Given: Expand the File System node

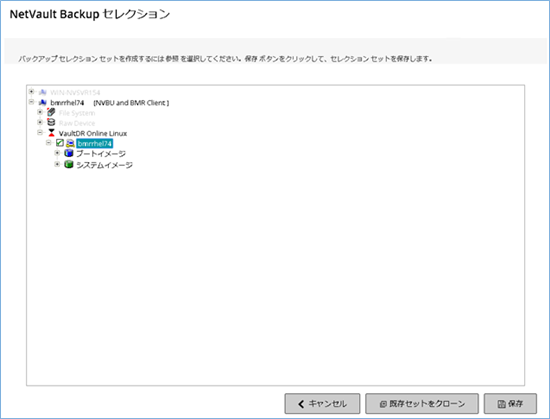Looking at the screenshot, I should pos(40,112).
